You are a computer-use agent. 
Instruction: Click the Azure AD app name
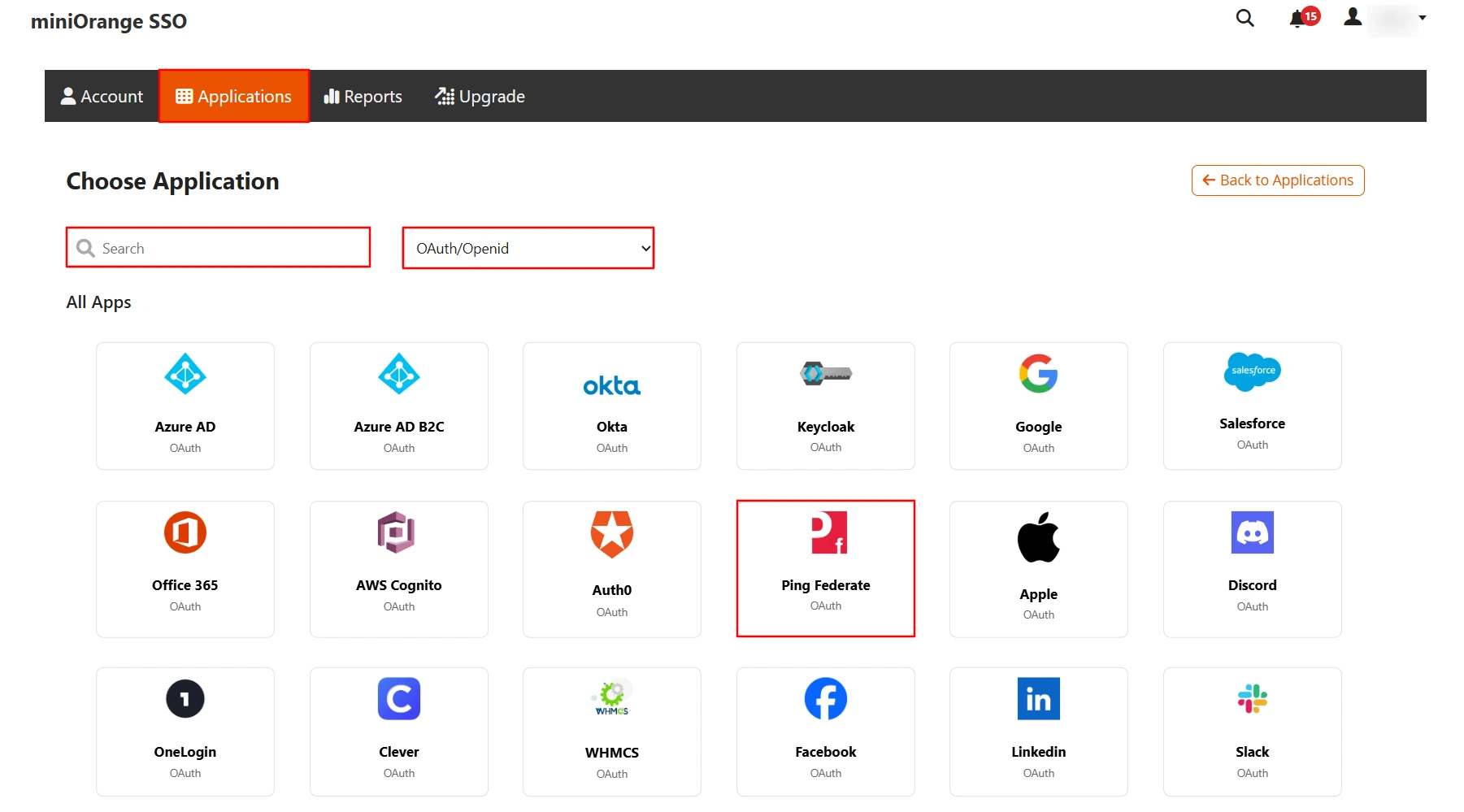(x=185, y=427)
